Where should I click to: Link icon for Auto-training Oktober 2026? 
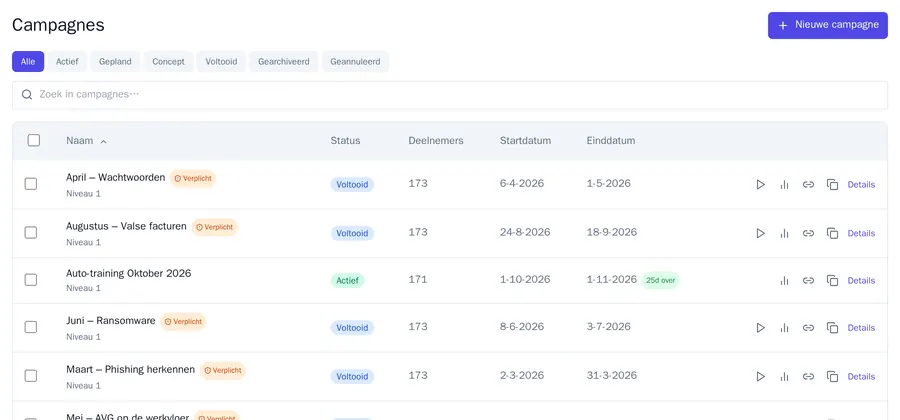[x=808, y=281]
